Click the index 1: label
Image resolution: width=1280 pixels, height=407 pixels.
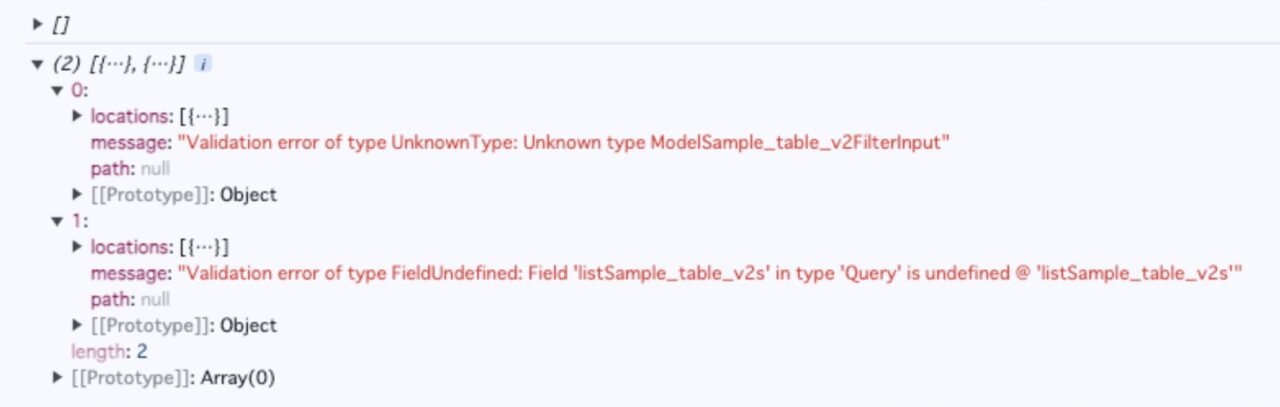click(79, 221)
